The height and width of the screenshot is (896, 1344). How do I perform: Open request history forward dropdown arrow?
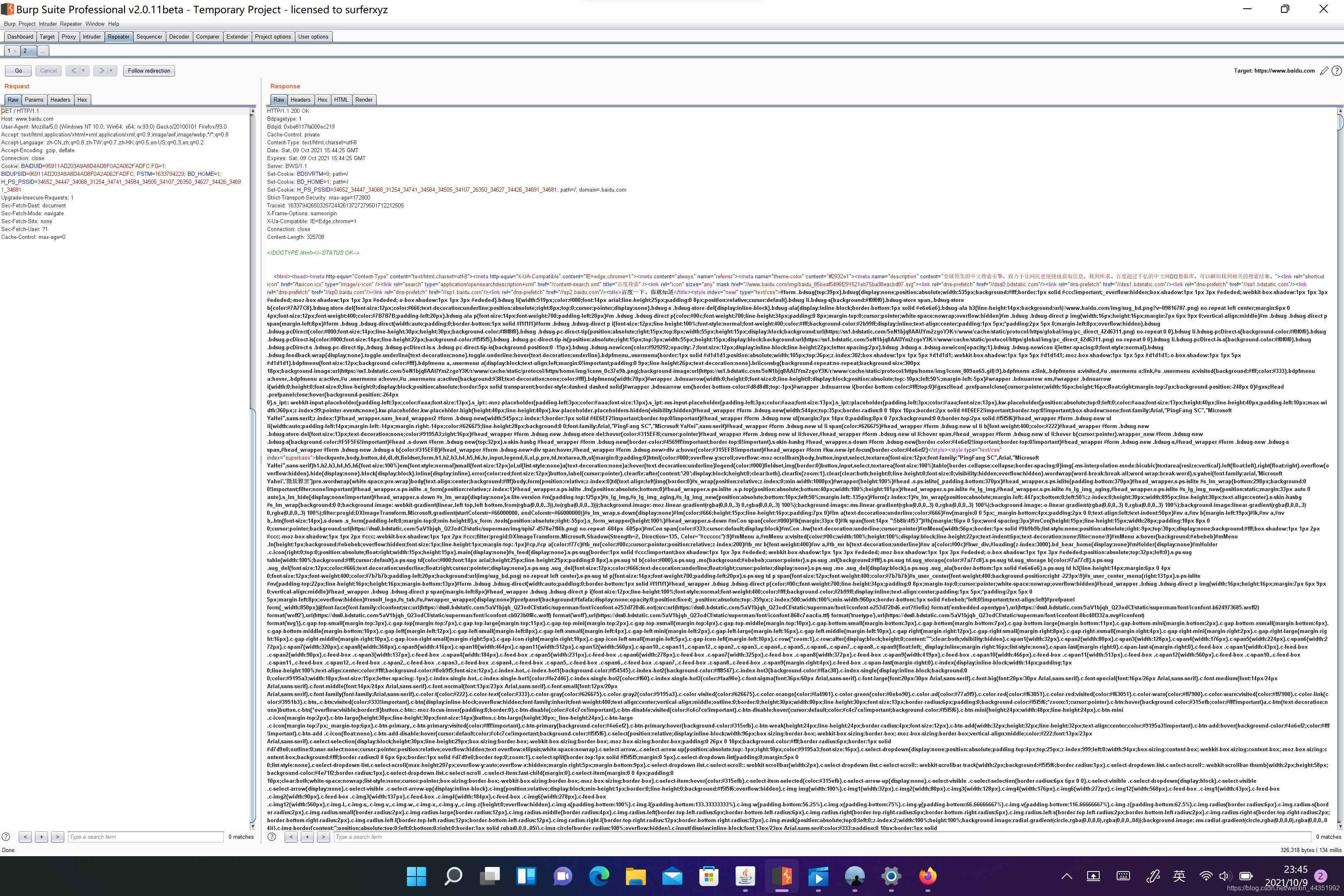click(x=111, y=71)
